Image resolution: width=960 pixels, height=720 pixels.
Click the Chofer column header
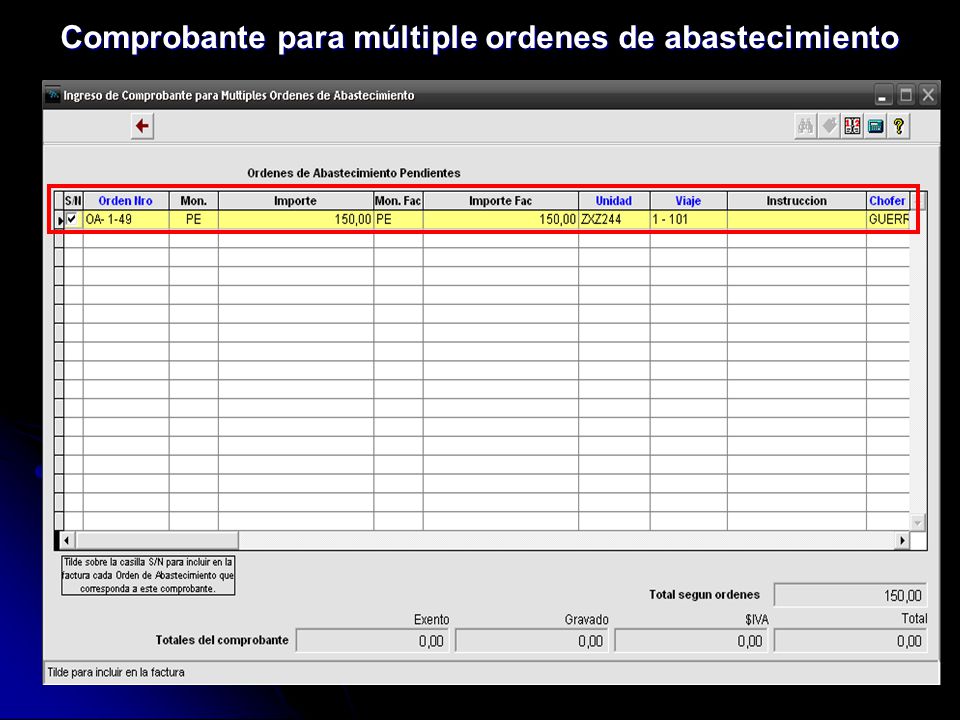[x=887, y=201]
